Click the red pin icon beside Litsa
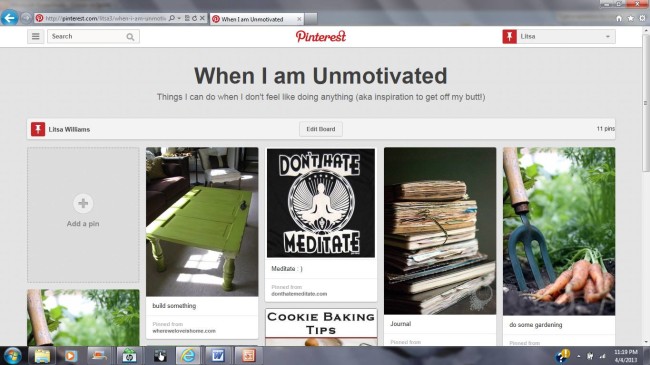 pyautogui.click(x=509, y=36)
